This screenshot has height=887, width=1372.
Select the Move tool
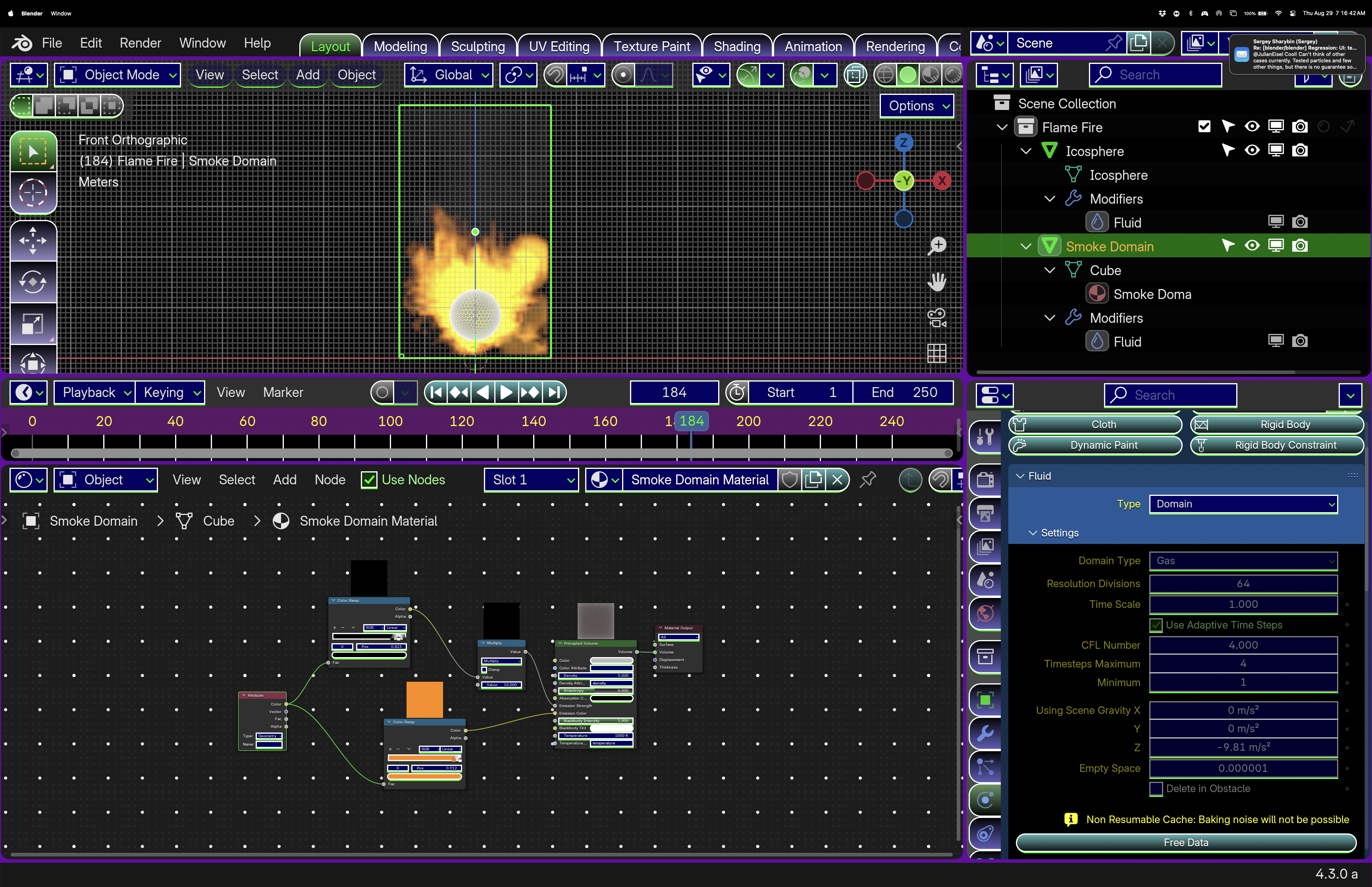[33, 241]
